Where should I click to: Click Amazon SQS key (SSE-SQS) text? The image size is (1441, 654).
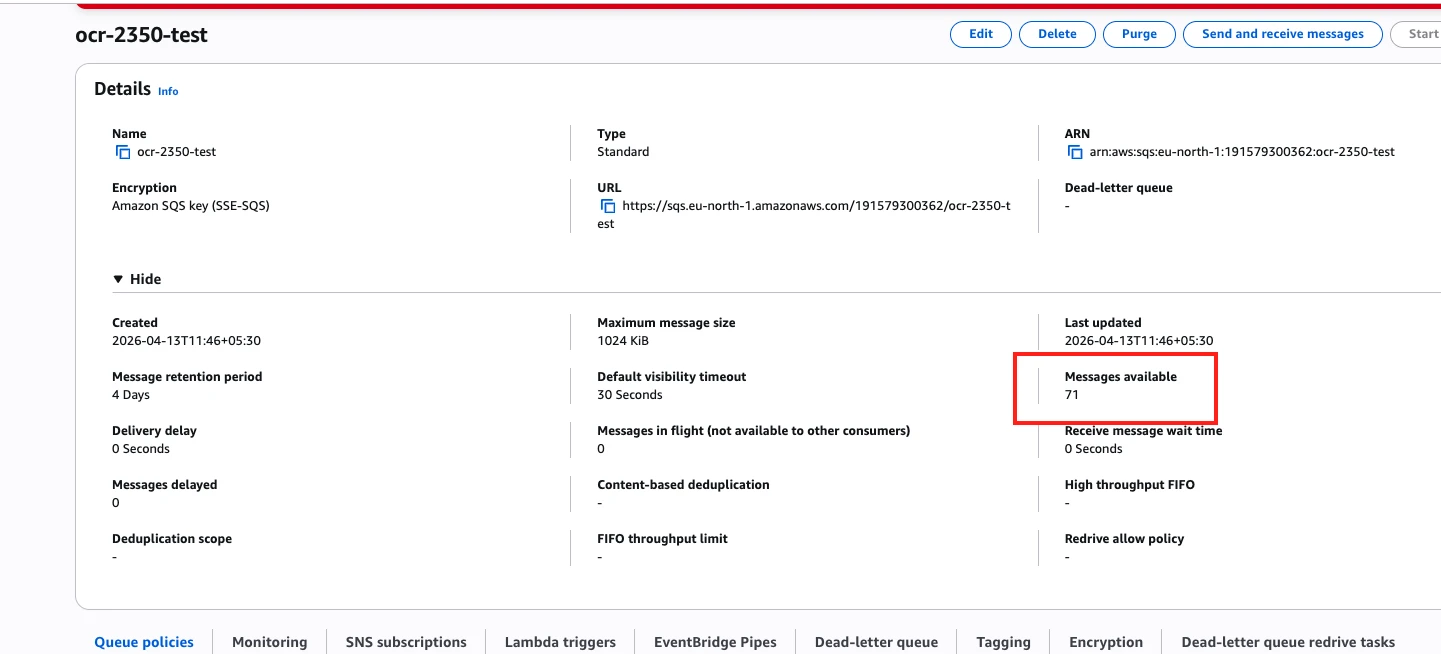tap(191, 206)
